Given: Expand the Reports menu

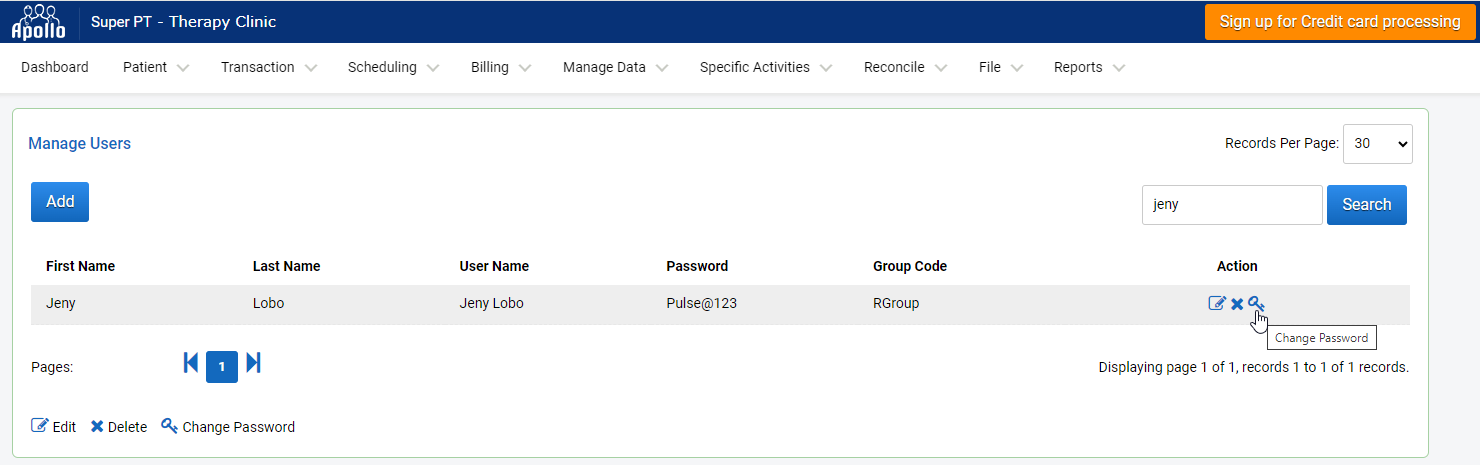Looking at the screenshot, I should (1089, 67).
